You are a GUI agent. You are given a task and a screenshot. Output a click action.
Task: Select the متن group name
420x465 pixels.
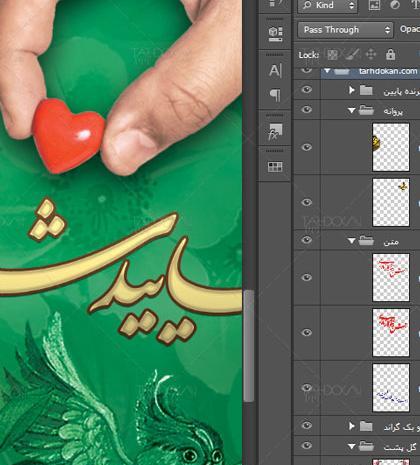[391, 241]
